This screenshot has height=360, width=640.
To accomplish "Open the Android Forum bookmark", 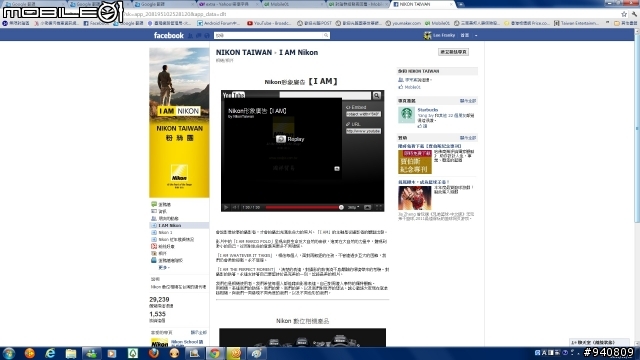I will (x=219, y=23).
